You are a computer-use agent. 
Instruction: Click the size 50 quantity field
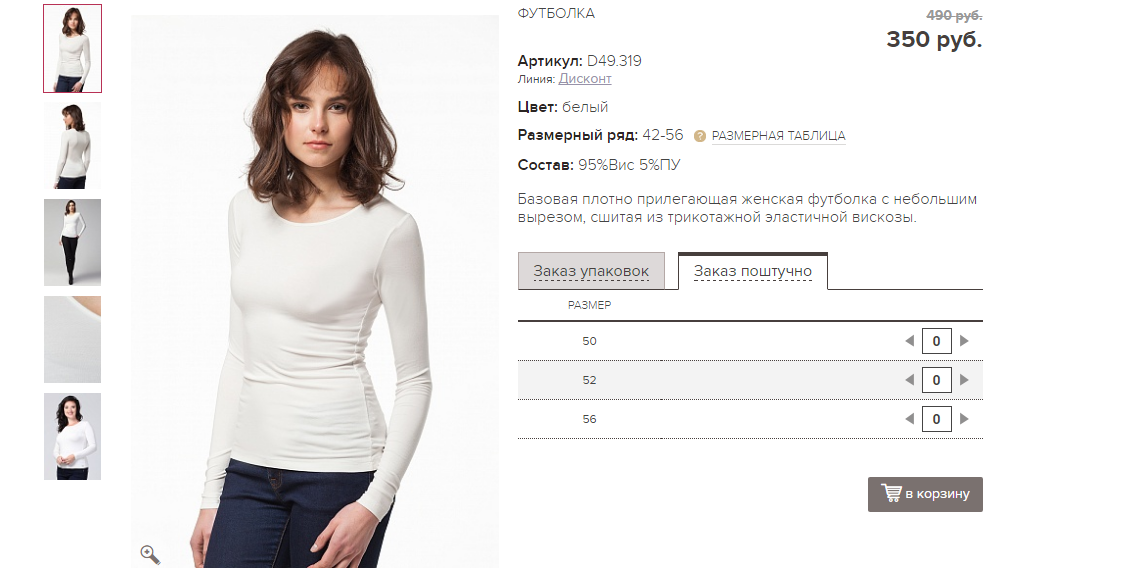coord(937,341)
